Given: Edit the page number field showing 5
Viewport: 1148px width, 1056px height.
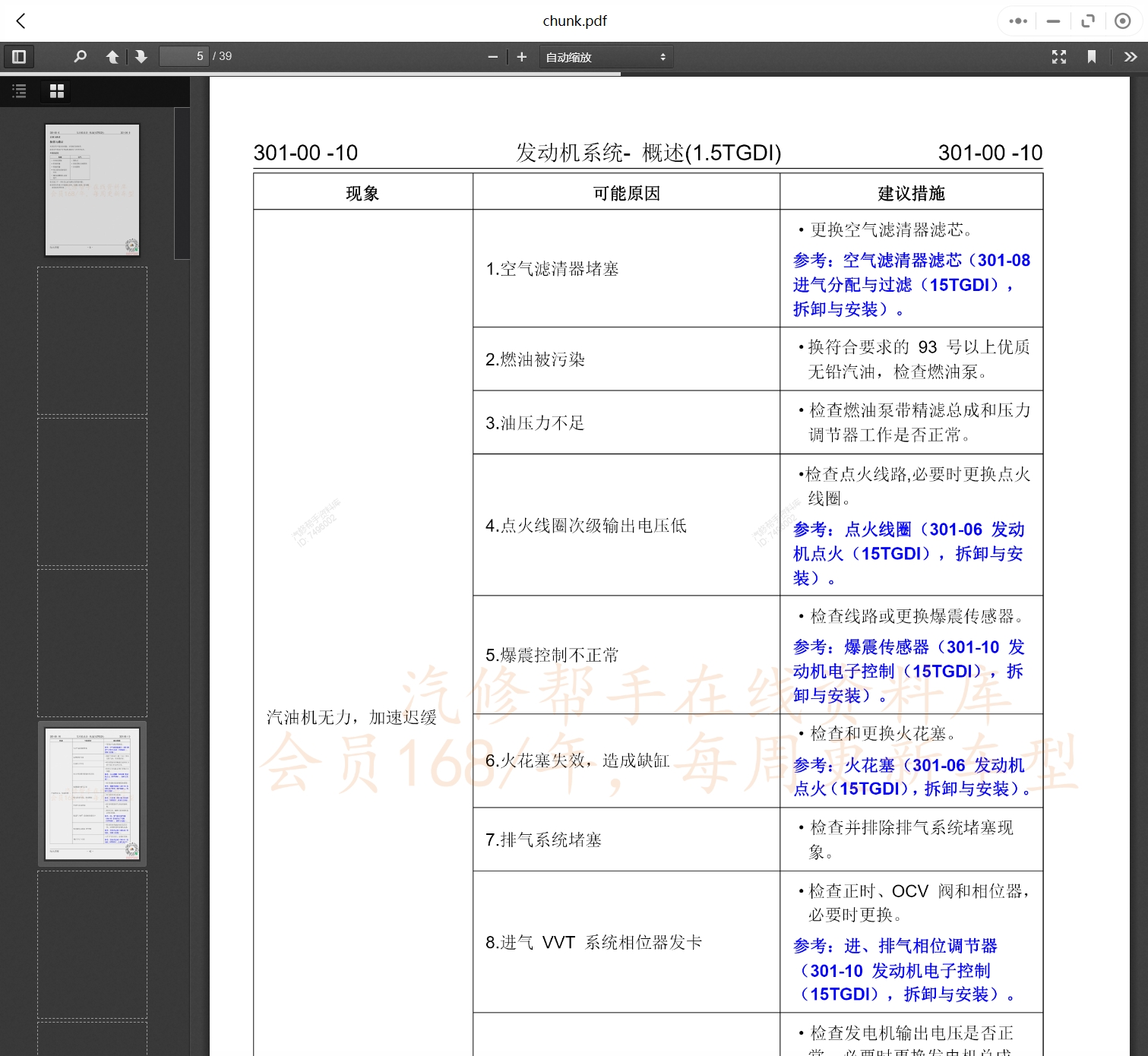Looking at the screenshot, I should tap(184, 56).
